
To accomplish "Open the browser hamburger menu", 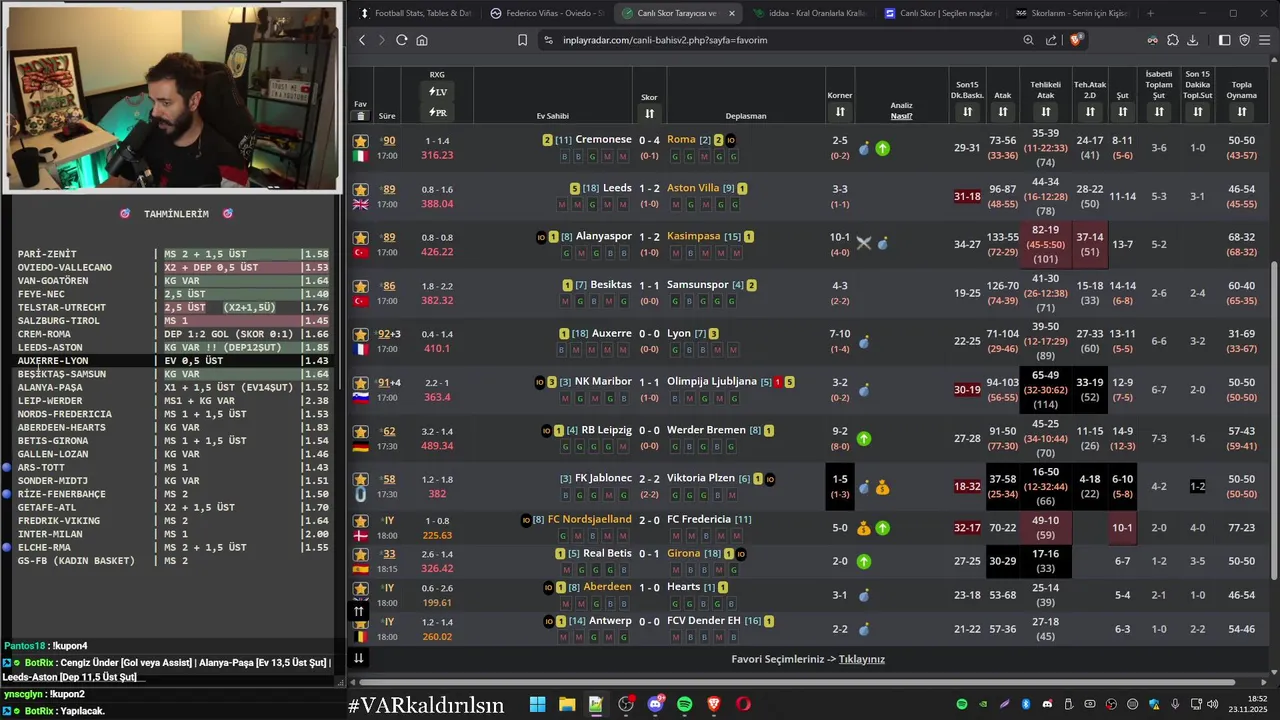I will [1264, 40].
